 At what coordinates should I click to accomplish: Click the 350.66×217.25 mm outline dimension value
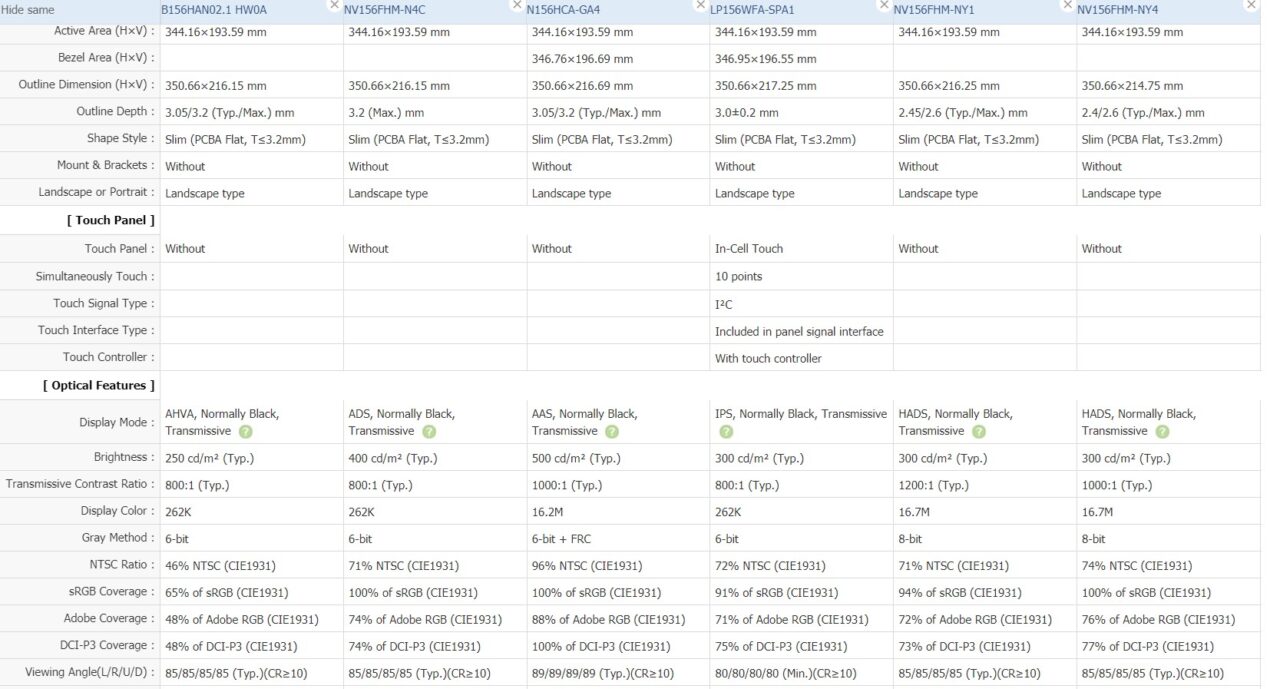(766, 86)
